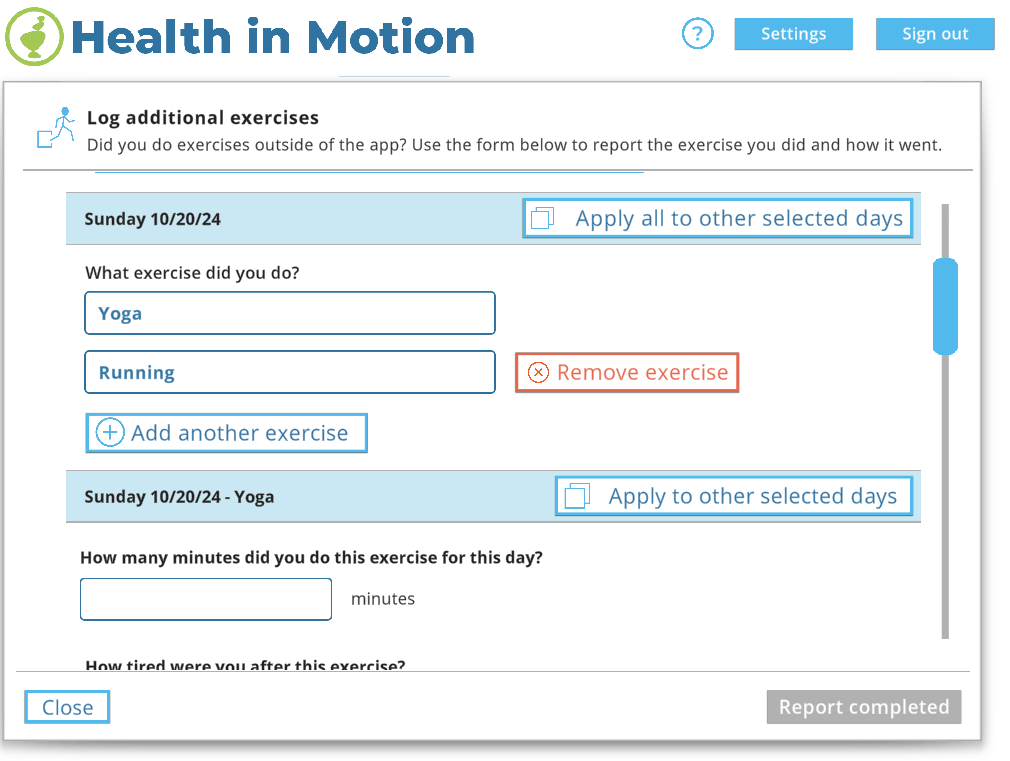Image resolution: width=1010 pixels, height=761 pixels.
Task: Click the copy icon in the Yoga section's Apply button
Action: point(576,496)
